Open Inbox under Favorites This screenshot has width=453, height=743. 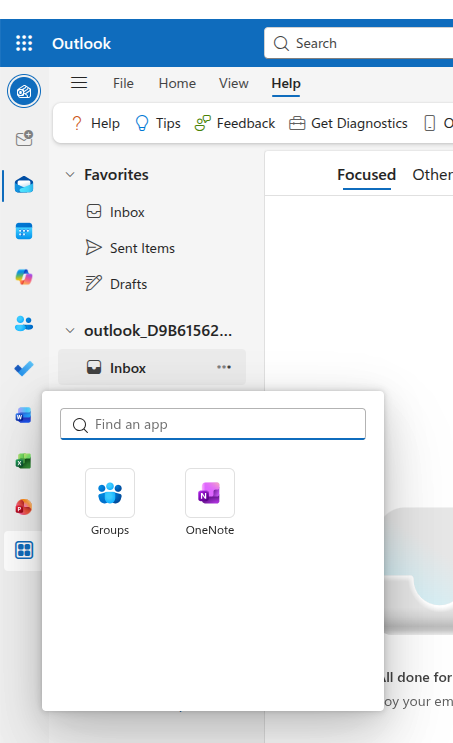(x=152, y=212)
